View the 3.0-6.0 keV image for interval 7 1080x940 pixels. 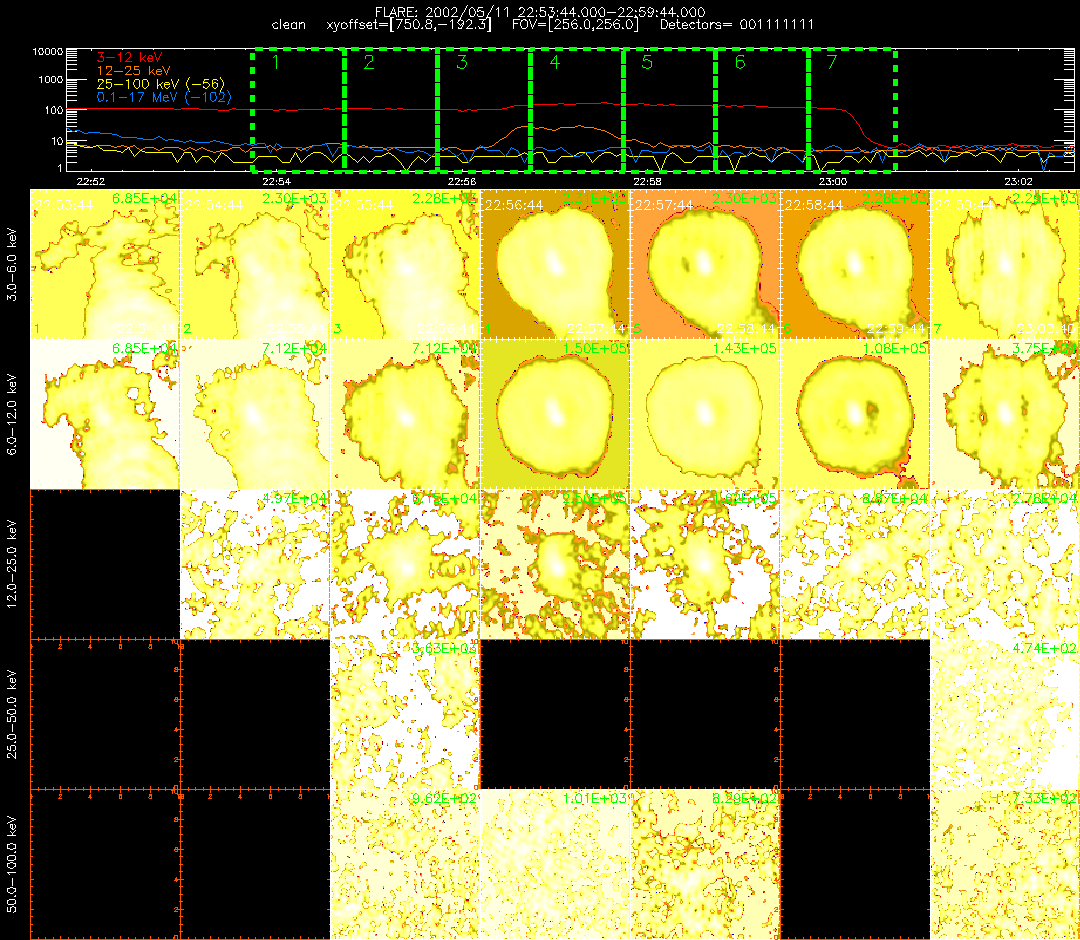pyautogui.click(x=1005, y=264)
